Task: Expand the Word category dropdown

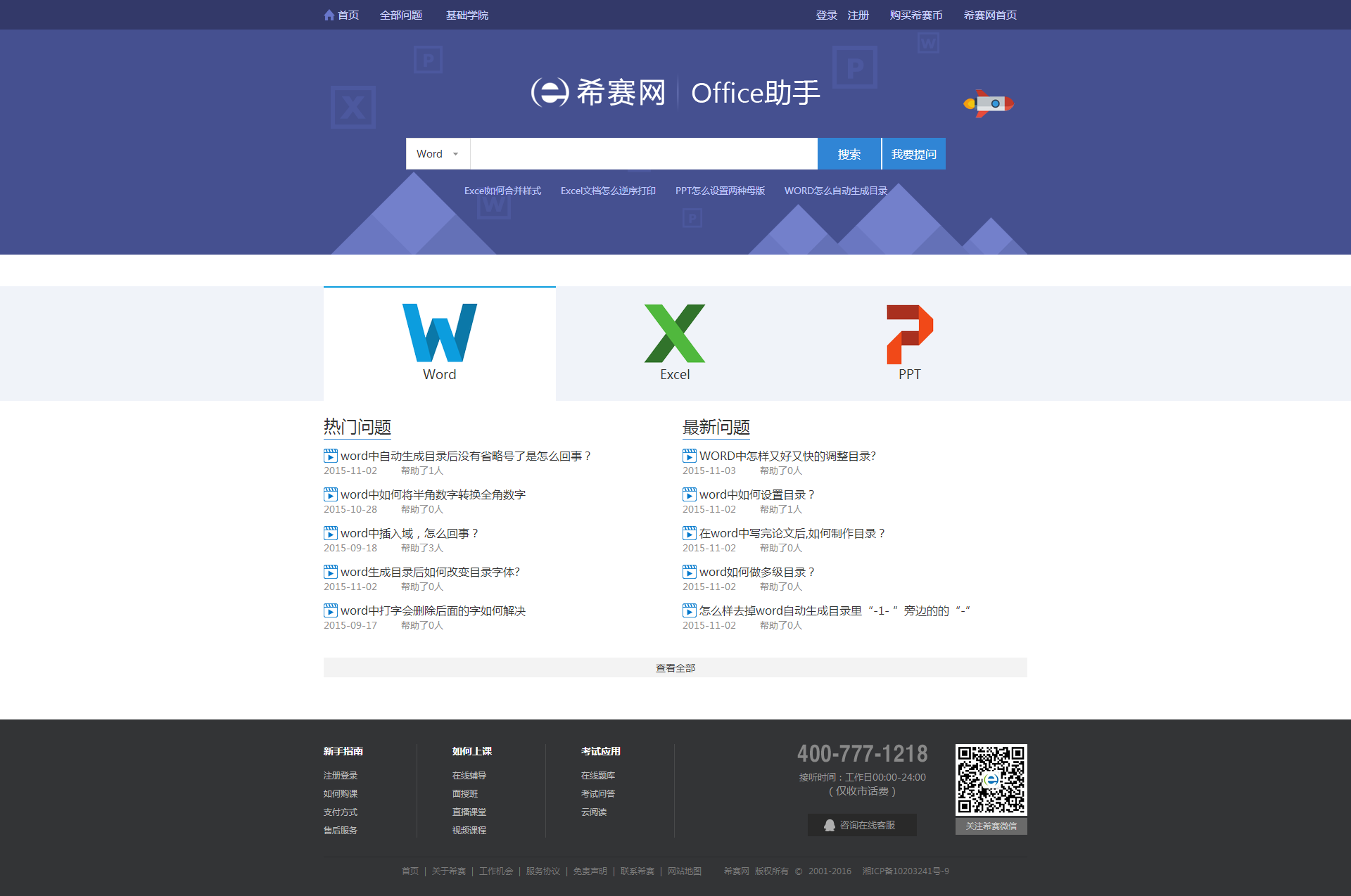Action: pos(438,153)
